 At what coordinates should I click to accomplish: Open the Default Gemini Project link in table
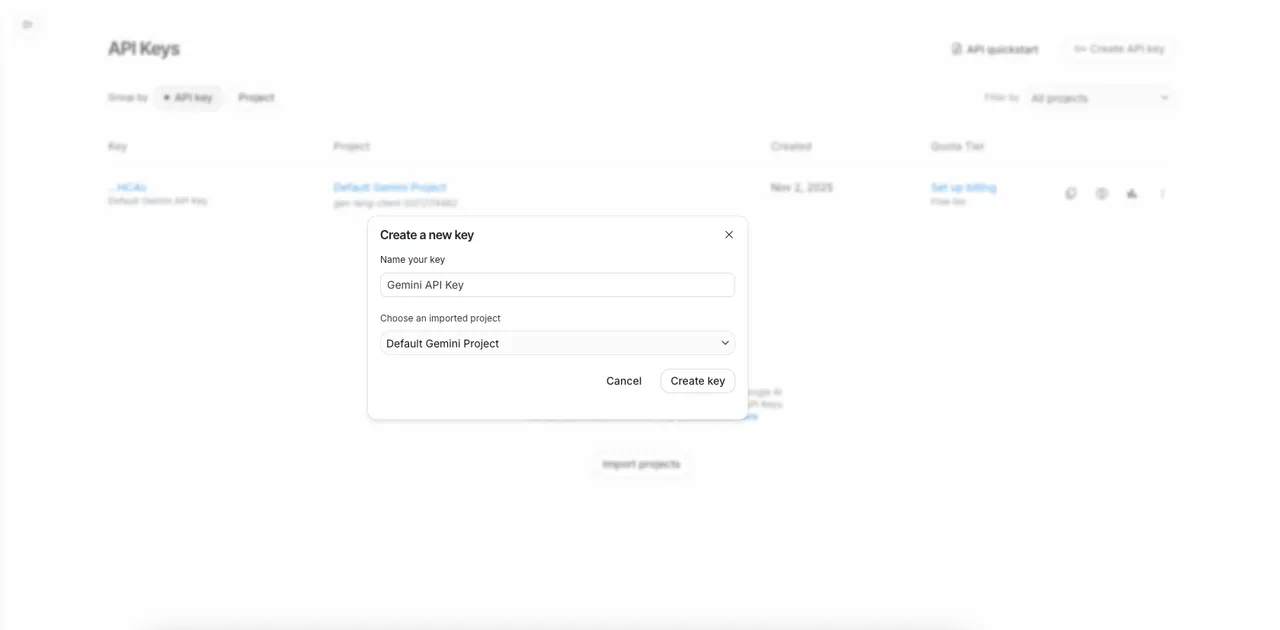pos(390,187)
